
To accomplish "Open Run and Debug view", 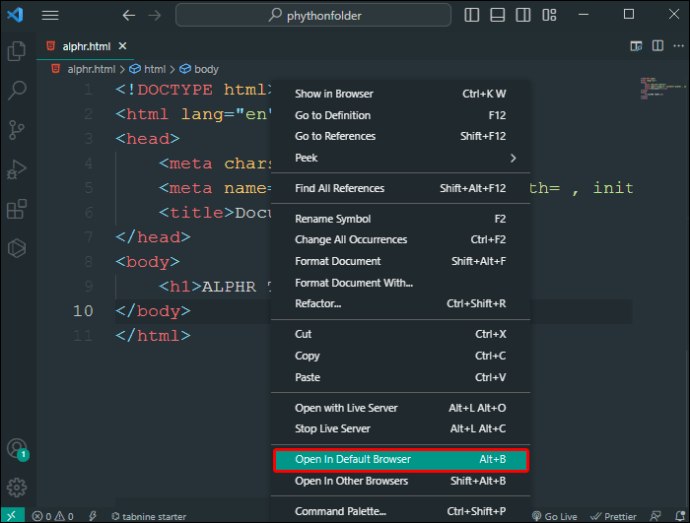I will (17, 169).
